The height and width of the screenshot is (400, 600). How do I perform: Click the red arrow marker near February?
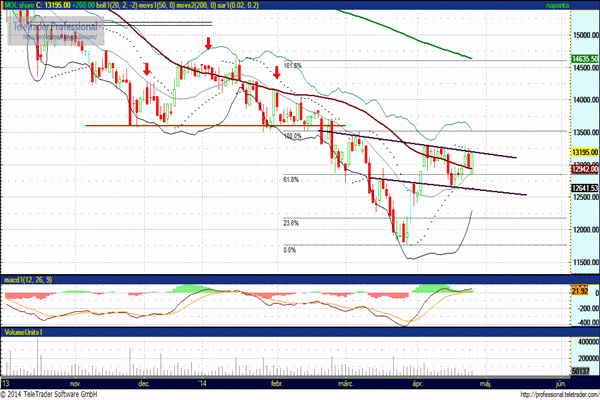pyautogui.click(x=277, y=72)
